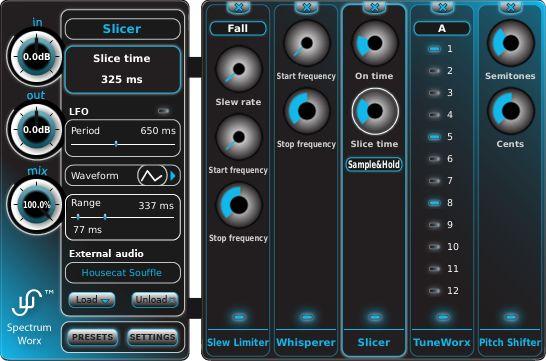This screenshot has width=546, height=361.
Task: Toggle the Pitch Shifter bypass LED
Action: pyautogui.click(x=510, y=317)
